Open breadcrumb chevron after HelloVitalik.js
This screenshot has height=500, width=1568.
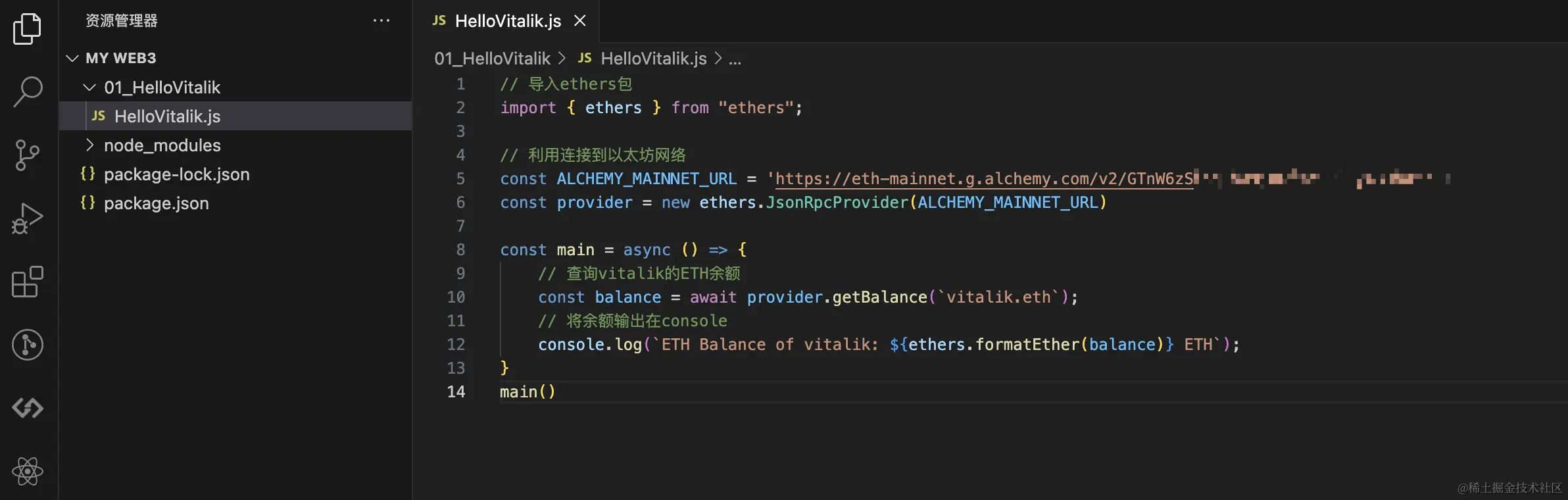[x=718, y=58]
